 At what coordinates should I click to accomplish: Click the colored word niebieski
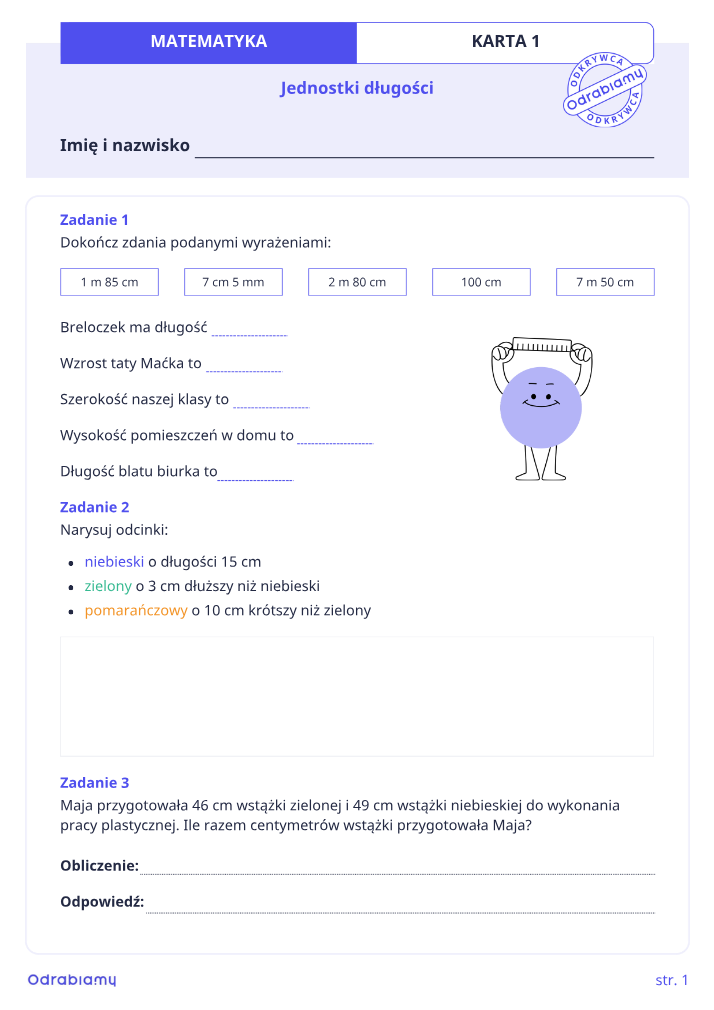(114, 562)
